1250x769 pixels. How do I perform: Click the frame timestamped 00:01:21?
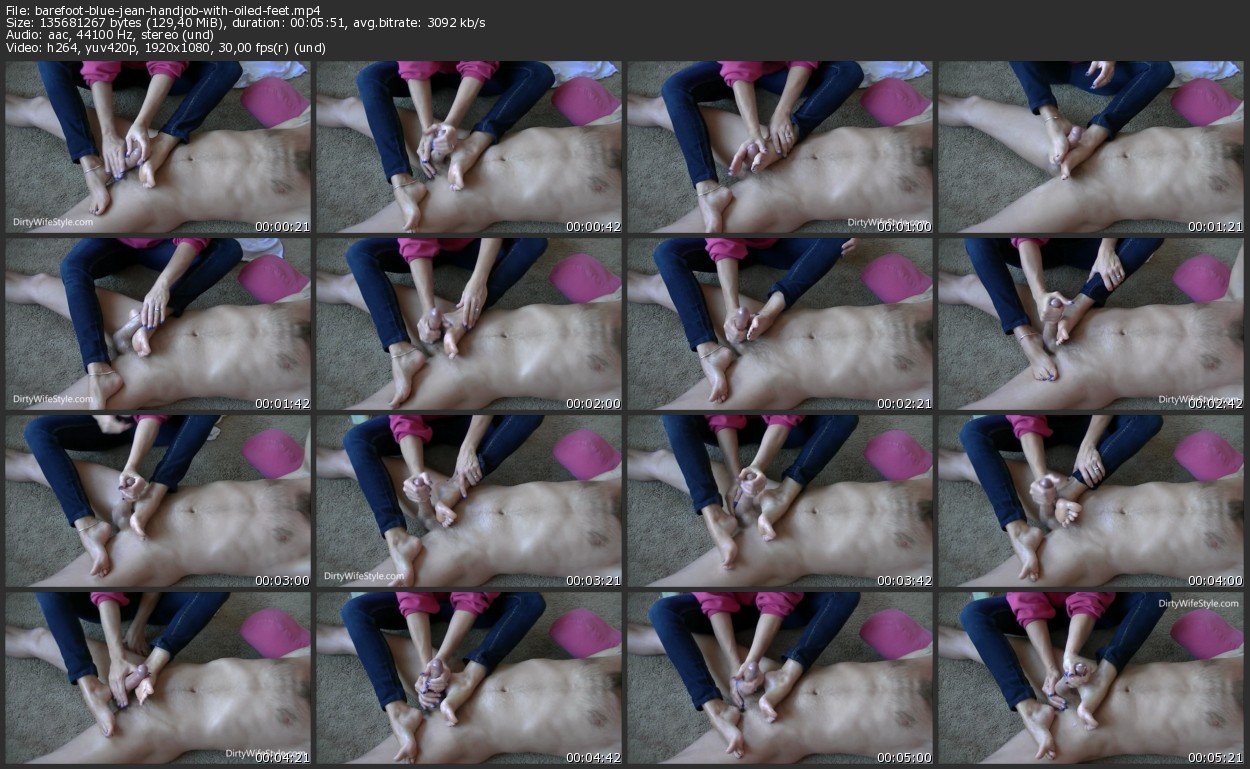coord(1091,147)
